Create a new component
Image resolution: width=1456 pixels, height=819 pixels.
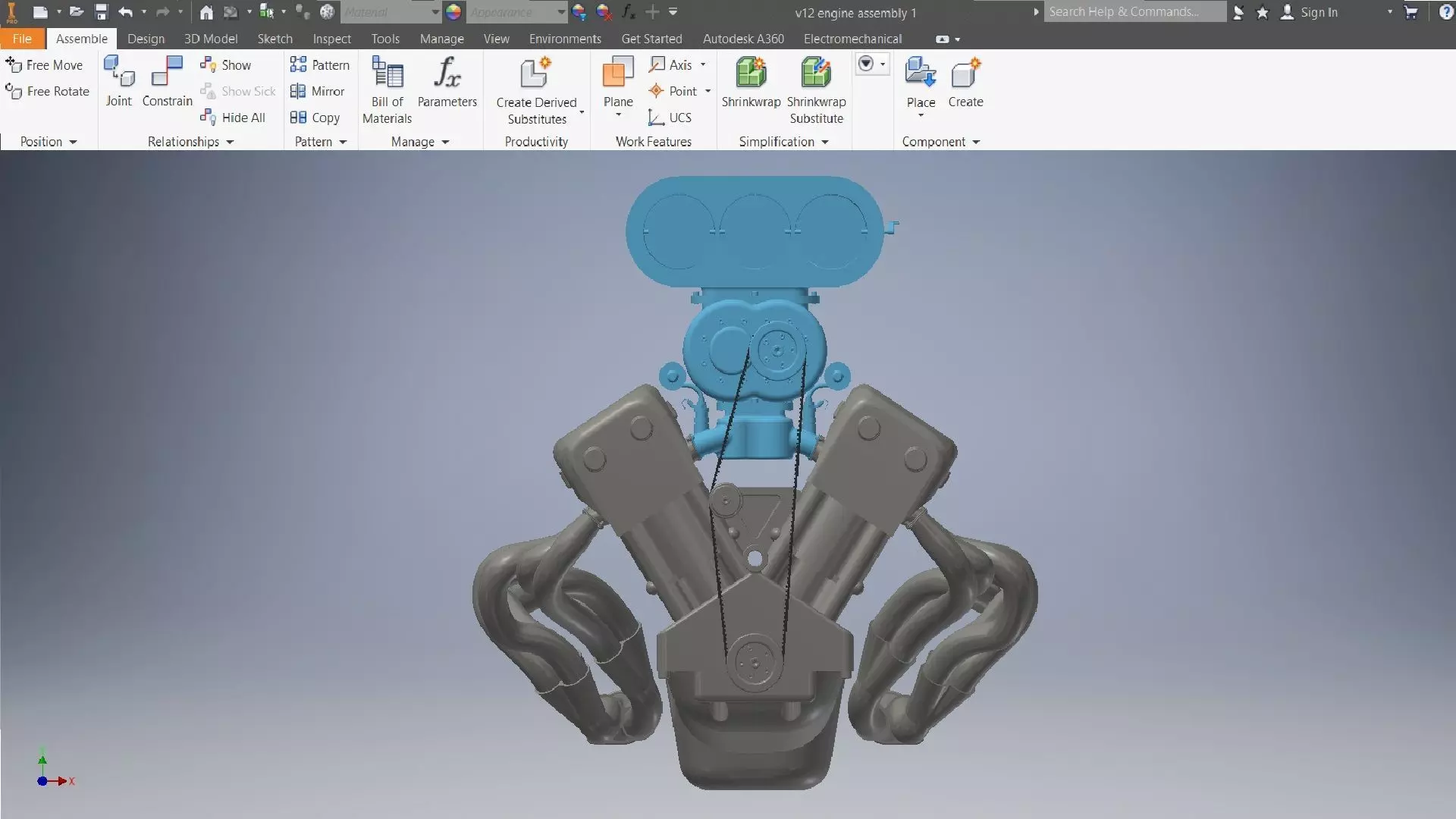coord(965,82)
